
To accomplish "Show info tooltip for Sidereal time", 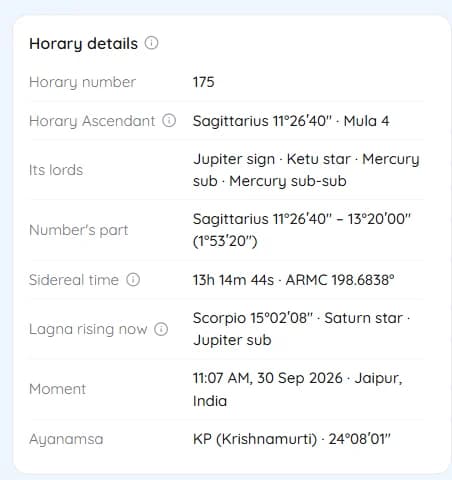I will (x=133, y=279).
